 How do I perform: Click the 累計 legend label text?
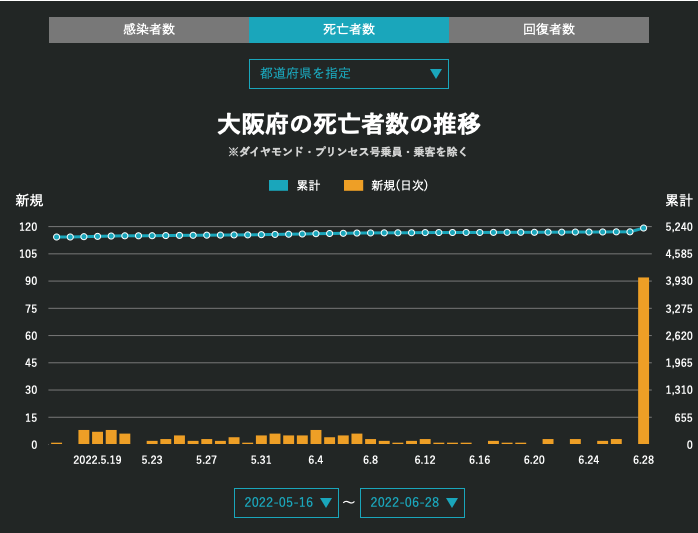click(308, 186)
